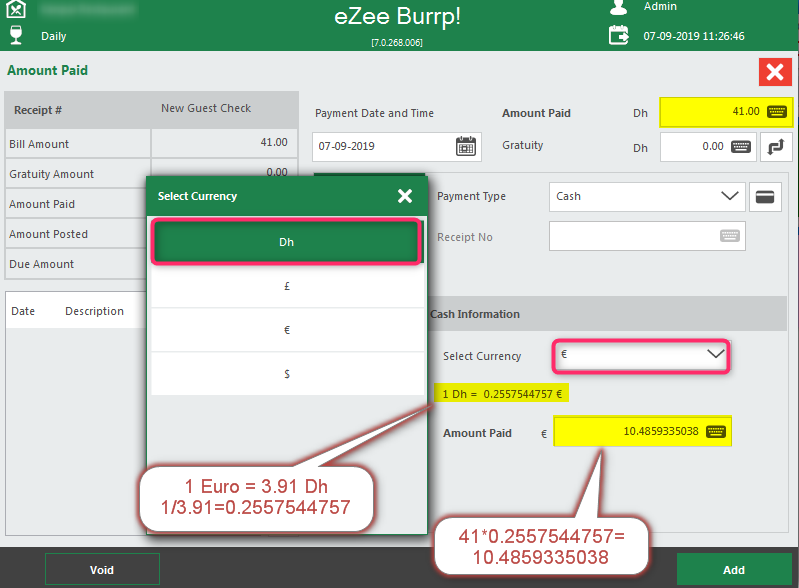The width and height of the screenshot is (799, 588).
Task: Open calendar picker for payment date
Action: click(466, 147)
